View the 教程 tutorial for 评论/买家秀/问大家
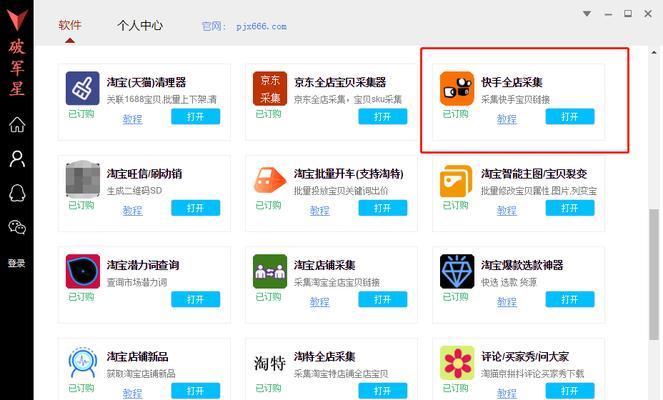663x400 pixels. click(x=507, y=393)
